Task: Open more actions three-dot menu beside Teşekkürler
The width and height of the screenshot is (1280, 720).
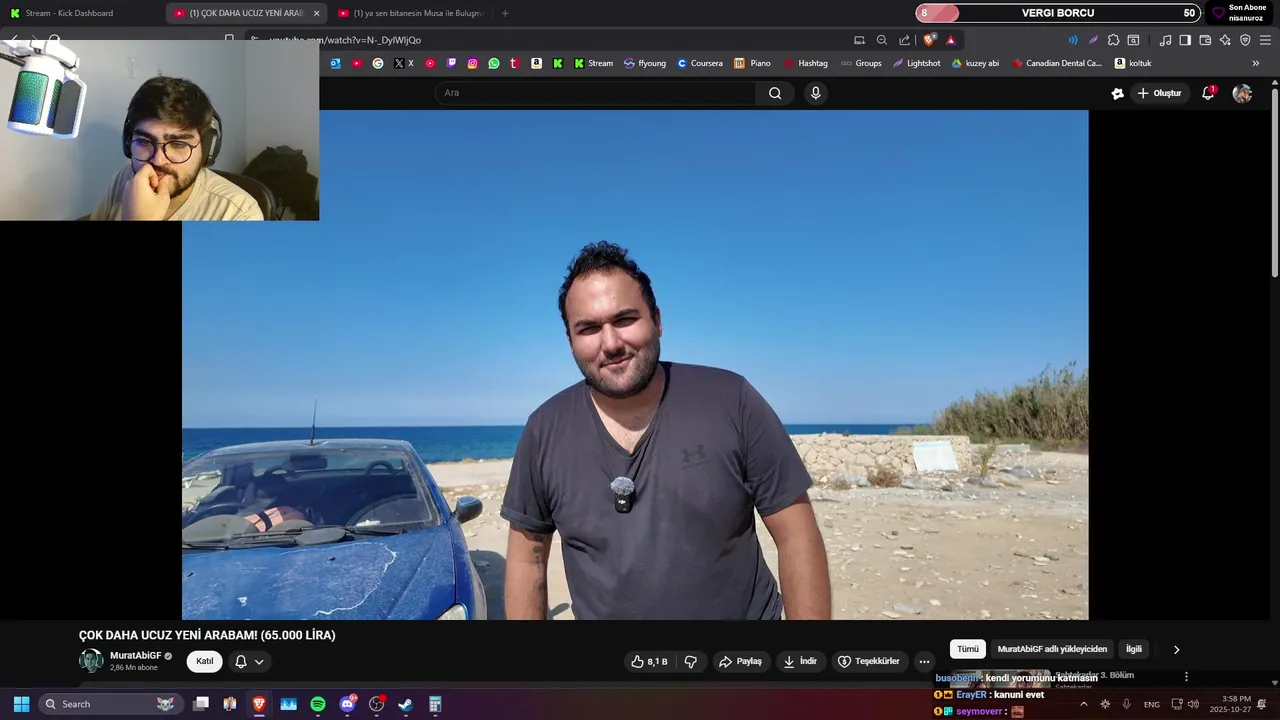Action: point(924,662)
